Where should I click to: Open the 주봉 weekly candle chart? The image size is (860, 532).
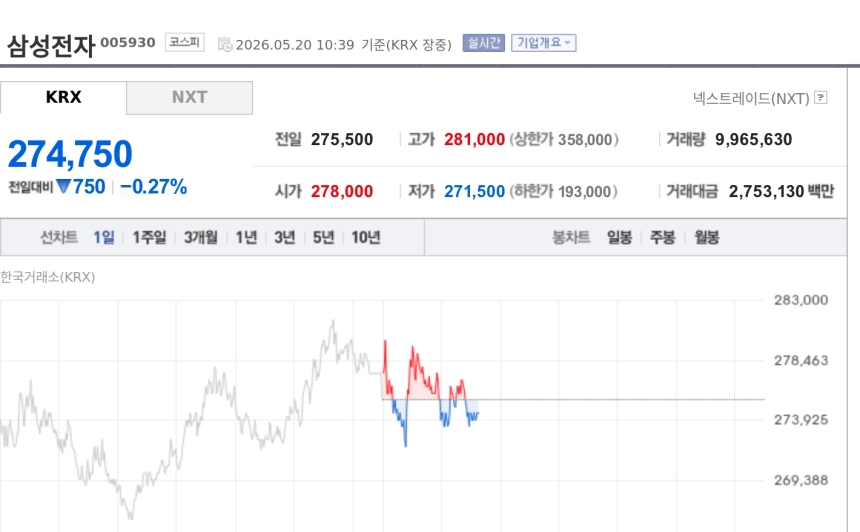point(663,237)
